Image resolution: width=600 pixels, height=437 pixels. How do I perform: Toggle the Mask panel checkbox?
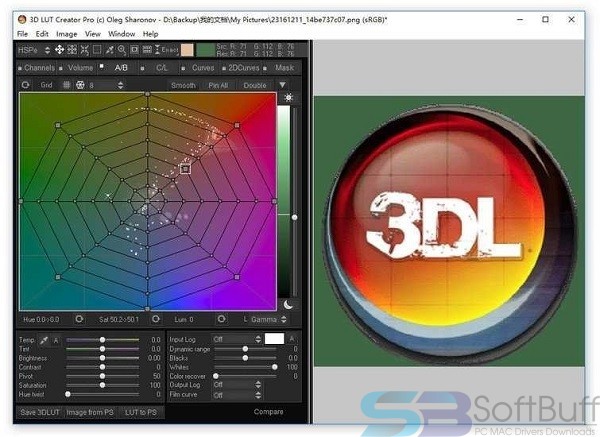click(265, 68)
